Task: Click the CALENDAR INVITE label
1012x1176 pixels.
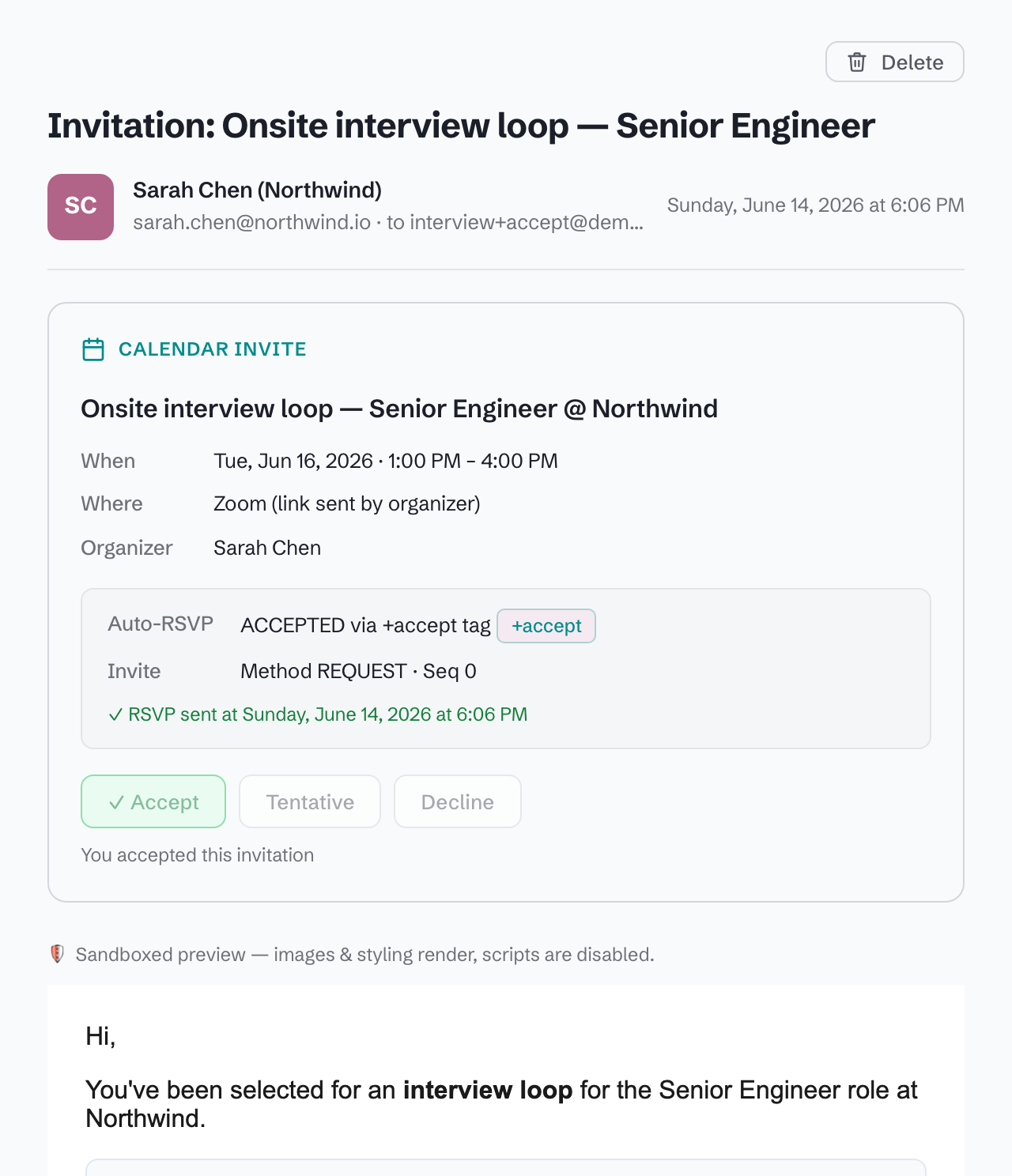Action: tap(213, 349)
